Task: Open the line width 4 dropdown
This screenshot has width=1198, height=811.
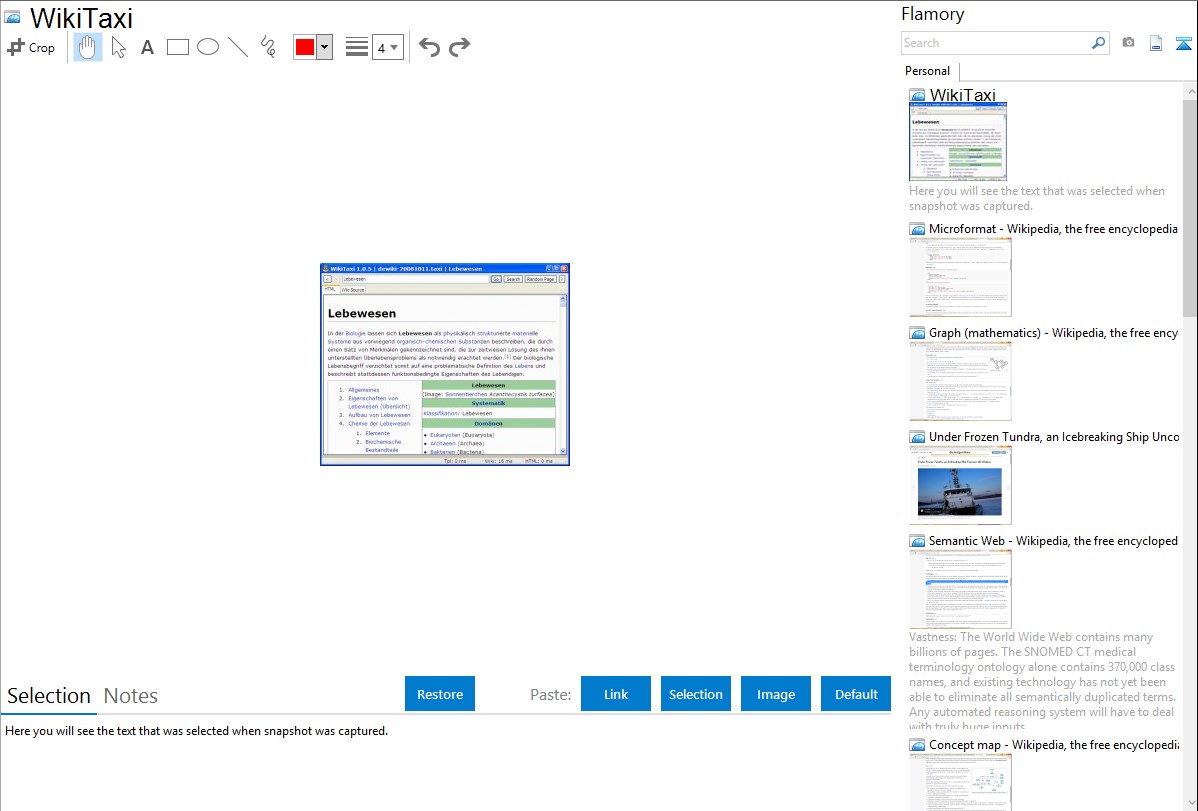Action: (x=388, y=47)
